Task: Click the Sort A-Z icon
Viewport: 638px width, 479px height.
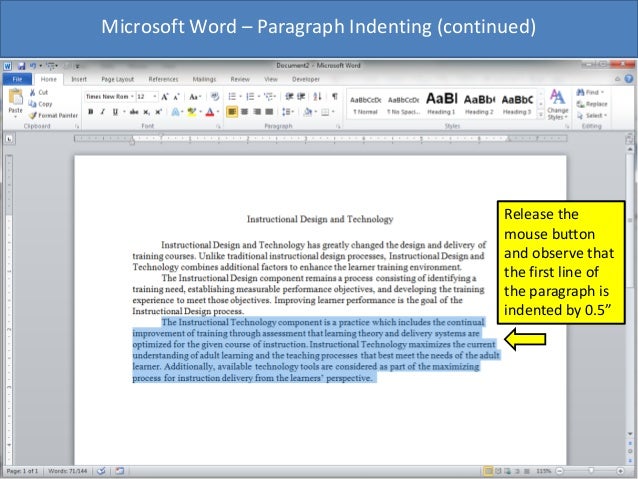Action: pyautogui.click(x=317, y=96)
